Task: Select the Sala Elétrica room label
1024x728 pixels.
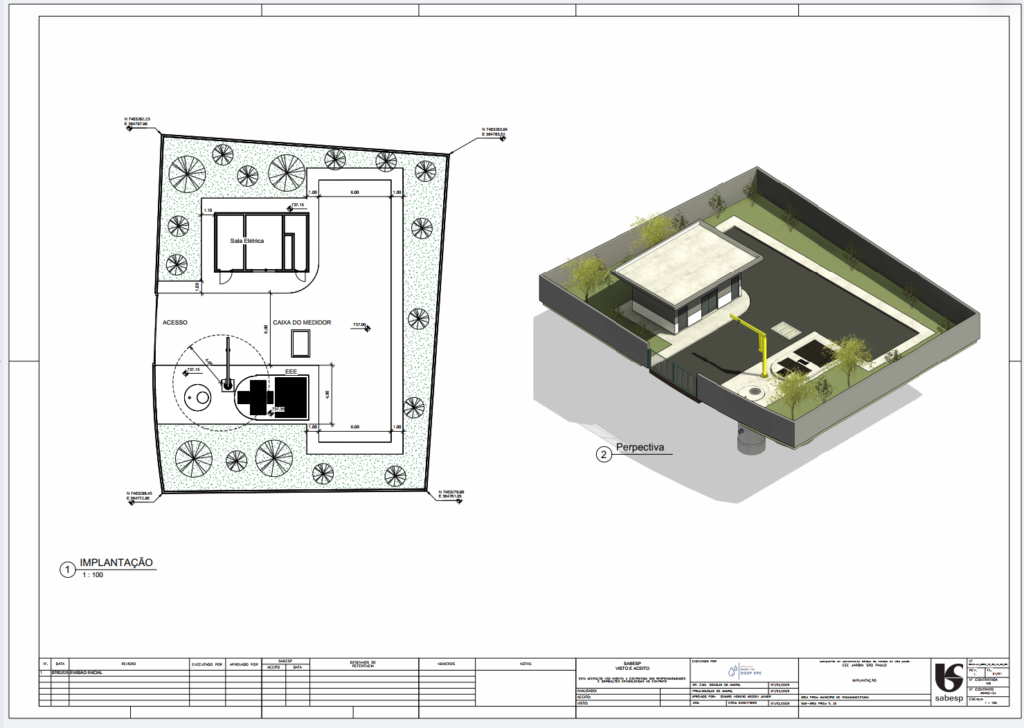Action: 247,242
